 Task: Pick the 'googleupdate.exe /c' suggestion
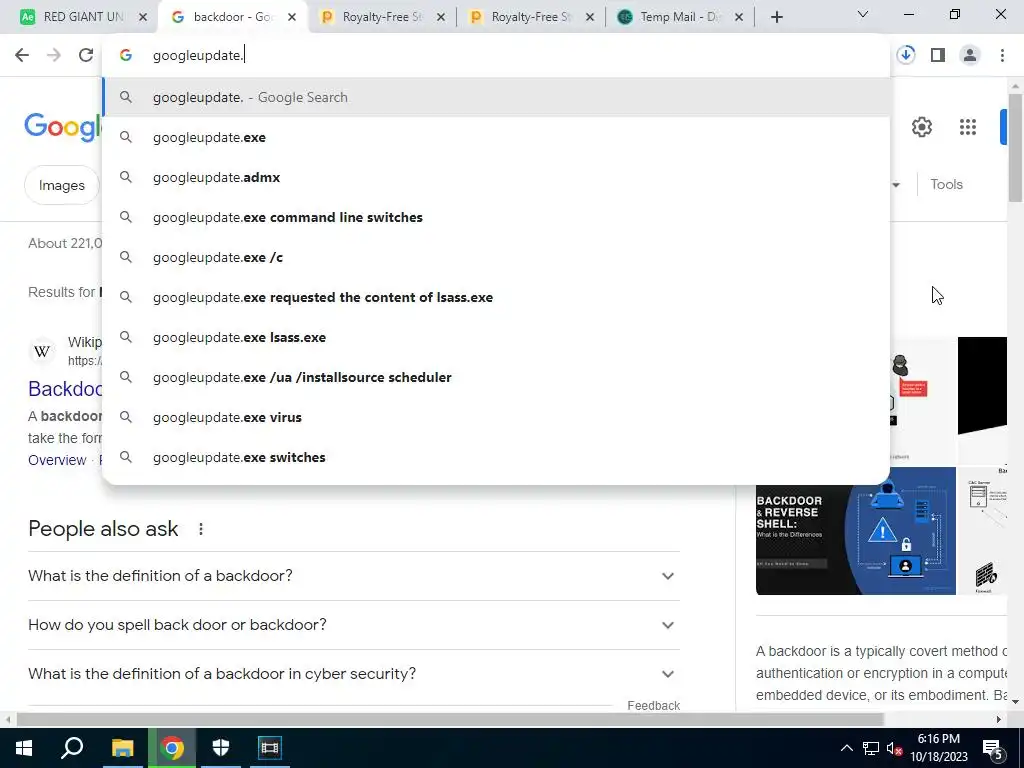click(496, 257)
